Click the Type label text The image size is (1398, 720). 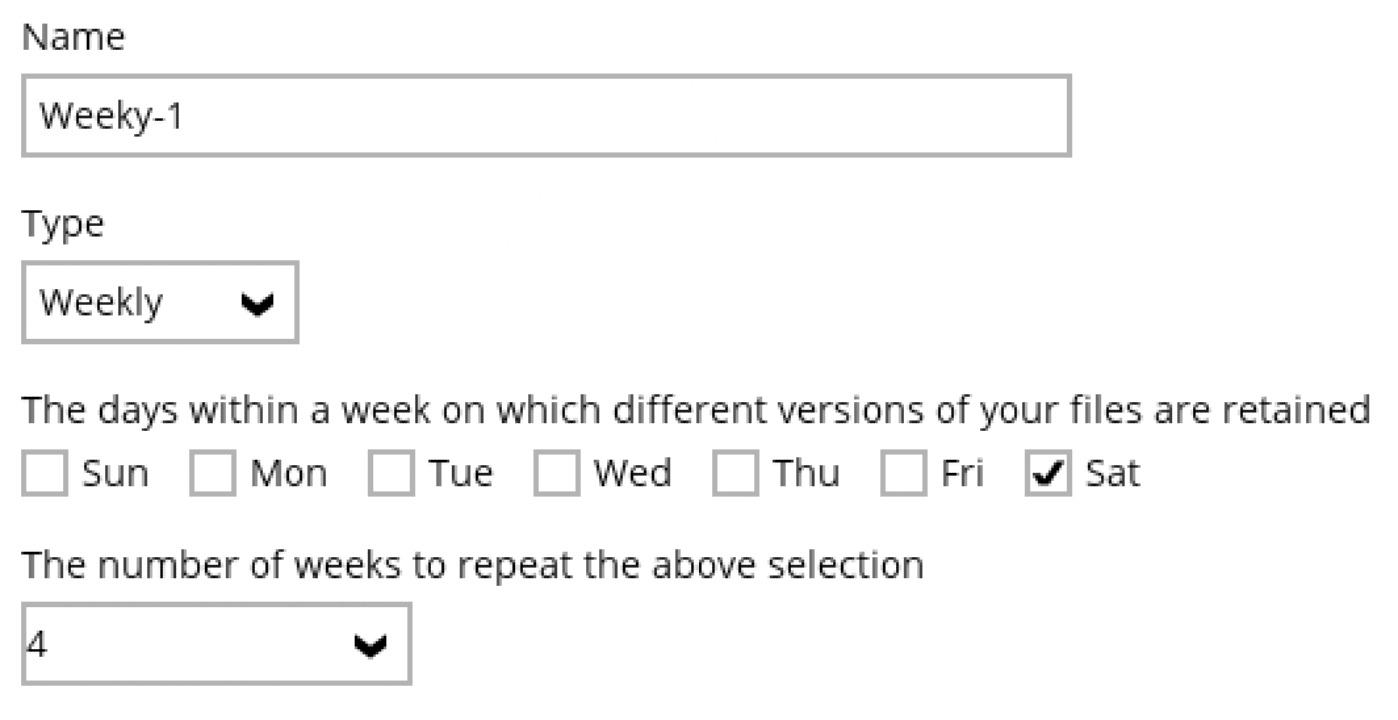[x=62, y=224]
